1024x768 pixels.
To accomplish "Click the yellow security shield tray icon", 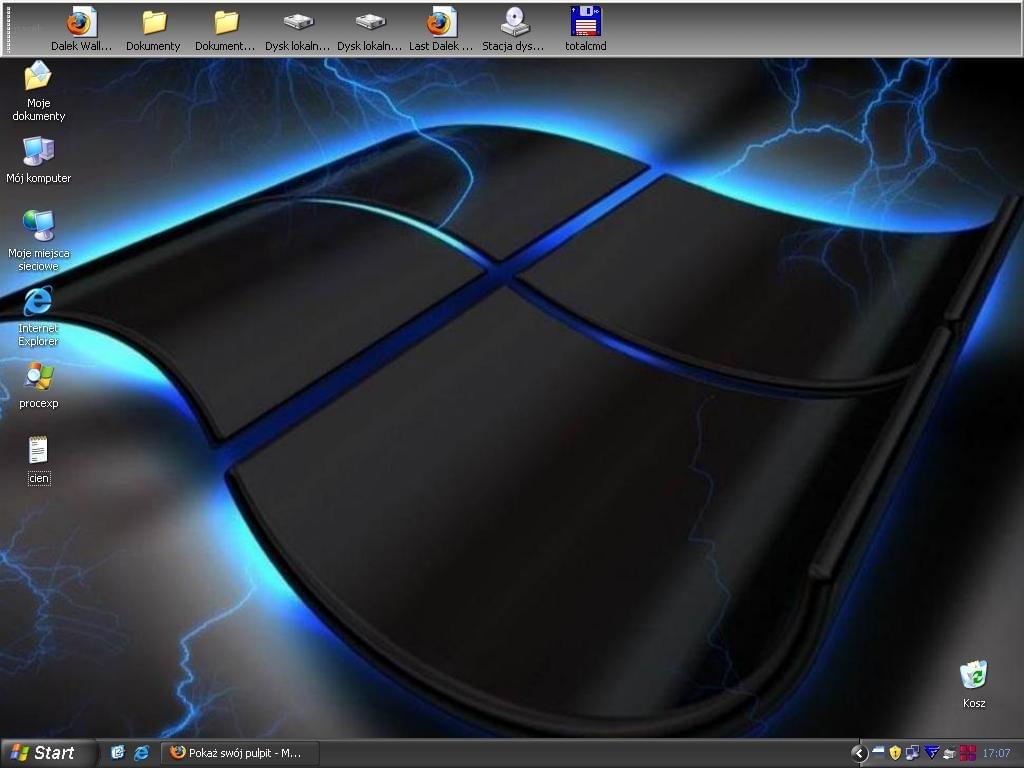I will click(895, 753).
